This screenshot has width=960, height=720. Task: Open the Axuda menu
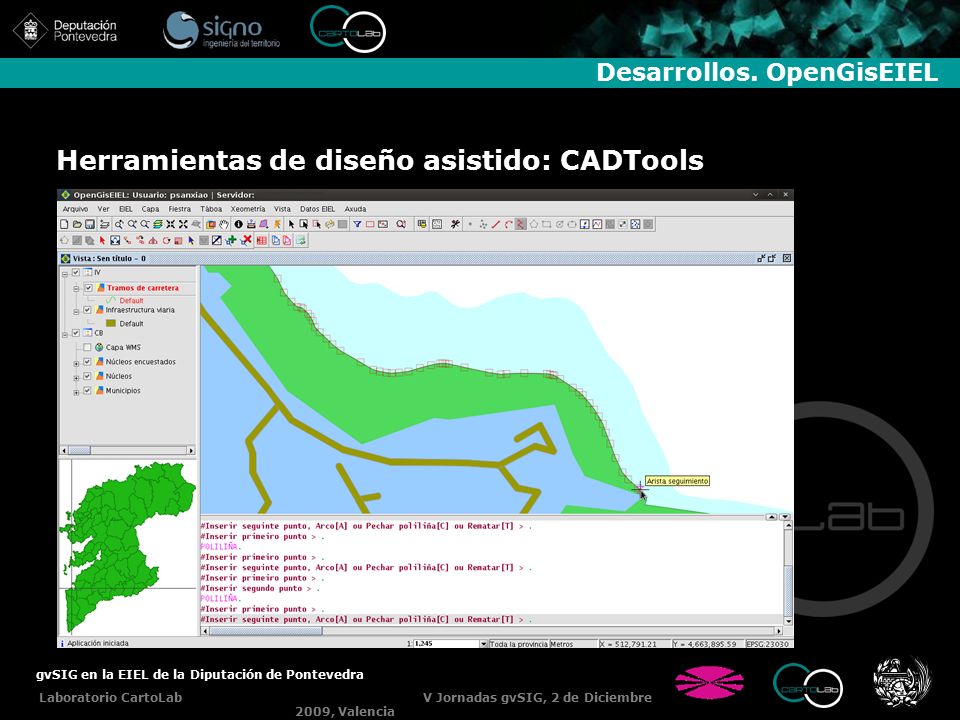(x=355, y=209)
